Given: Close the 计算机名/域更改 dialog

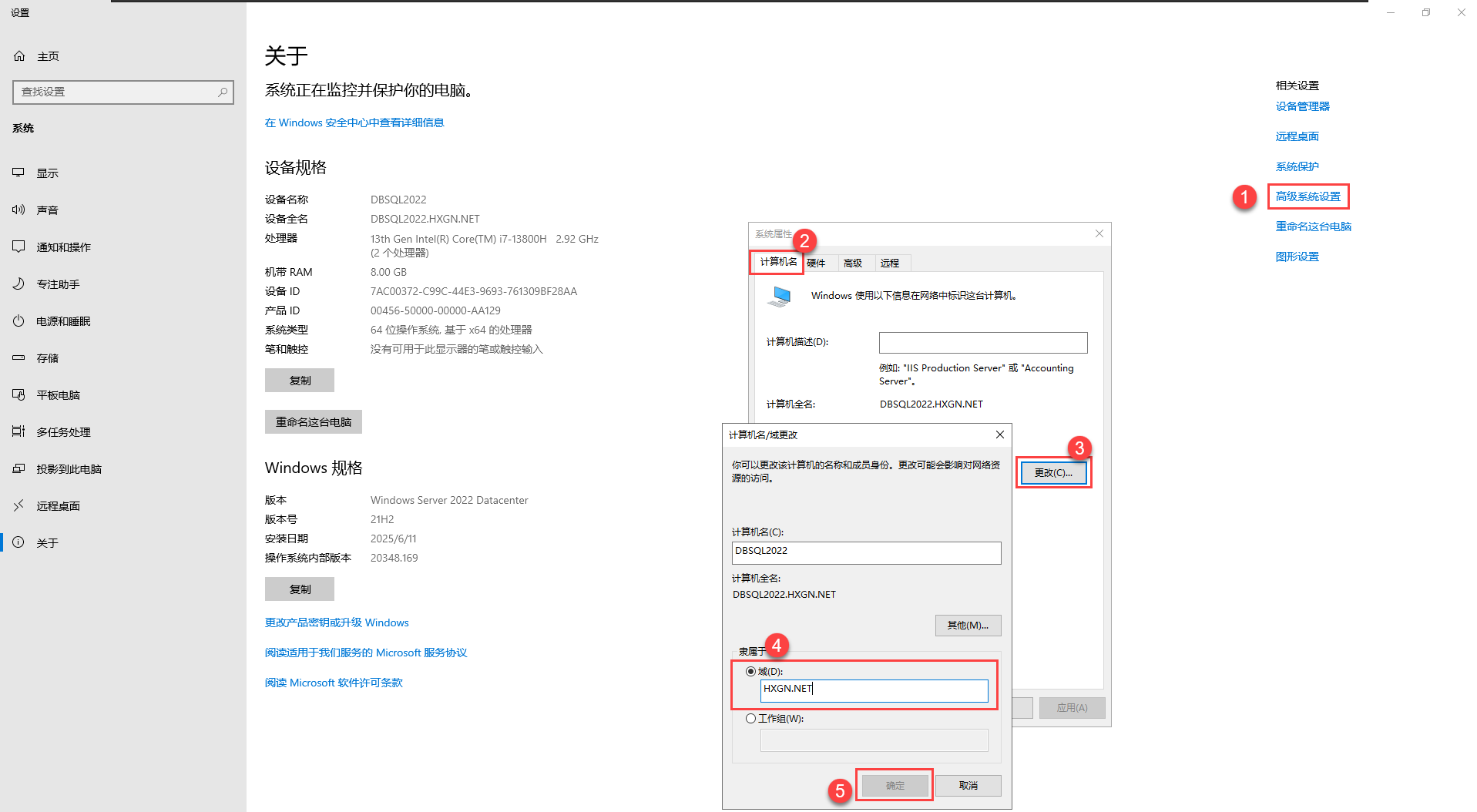Looking at the screenshot, I should pos(999,435).
